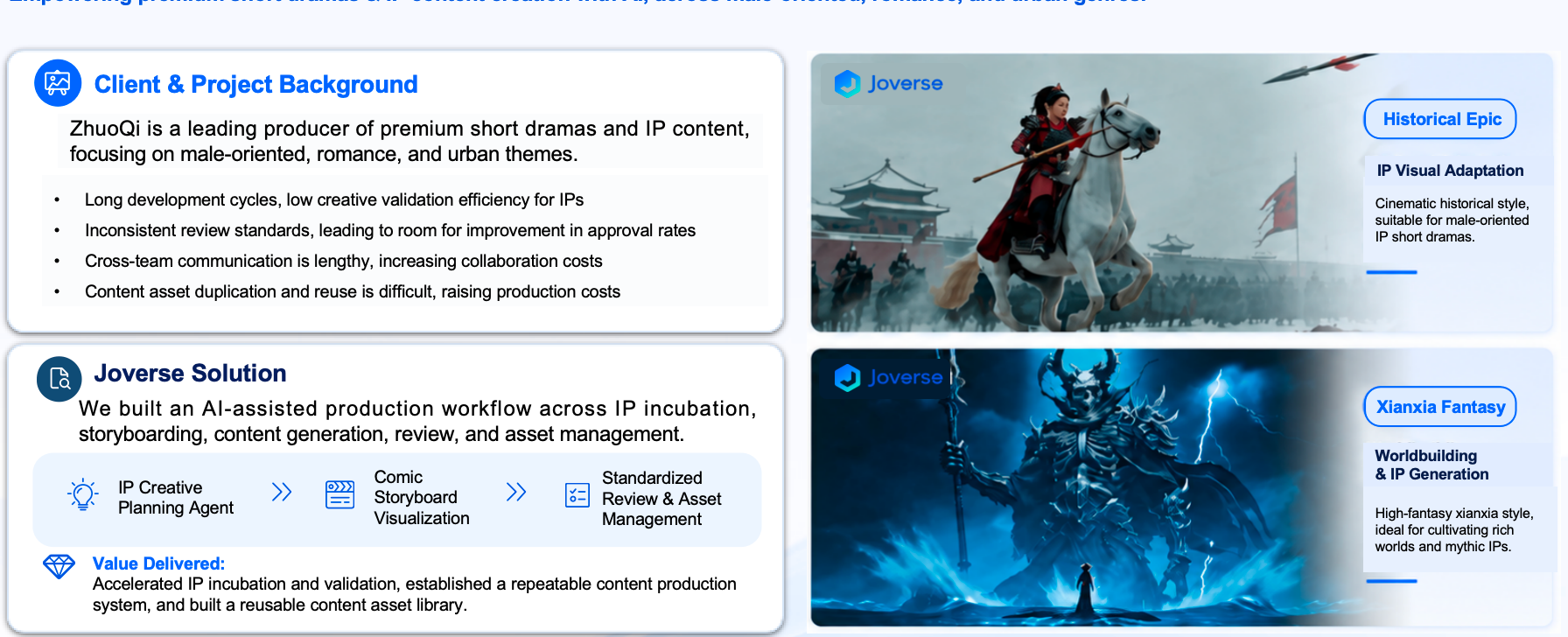Click the IP Visual Adaptation title
Viewport: 1568px width, 637px height.
tap(1450, 171)
